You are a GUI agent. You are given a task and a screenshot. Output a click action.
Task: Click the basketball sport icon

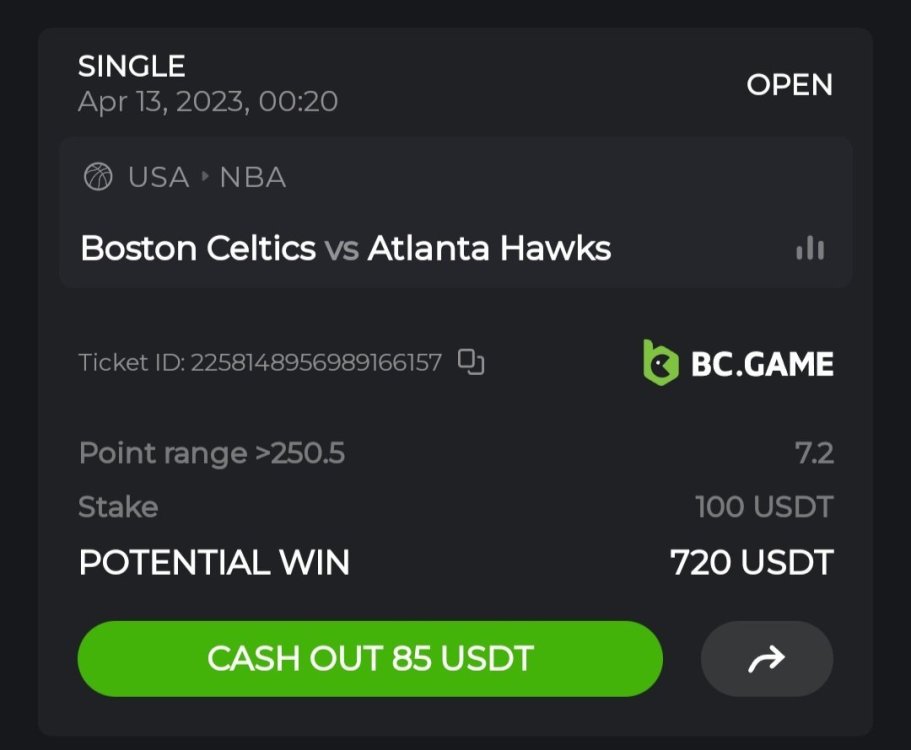tap(98, 177)
